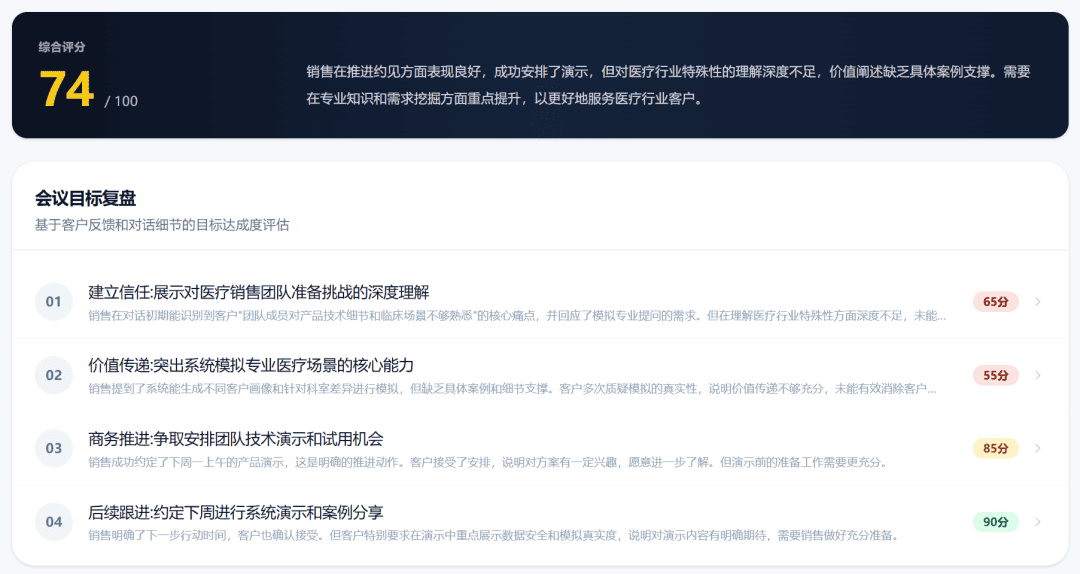Expand the 商务推进 row with its chevron
This screenshot has height=574, width=1080.
(x=1038, y=448)
